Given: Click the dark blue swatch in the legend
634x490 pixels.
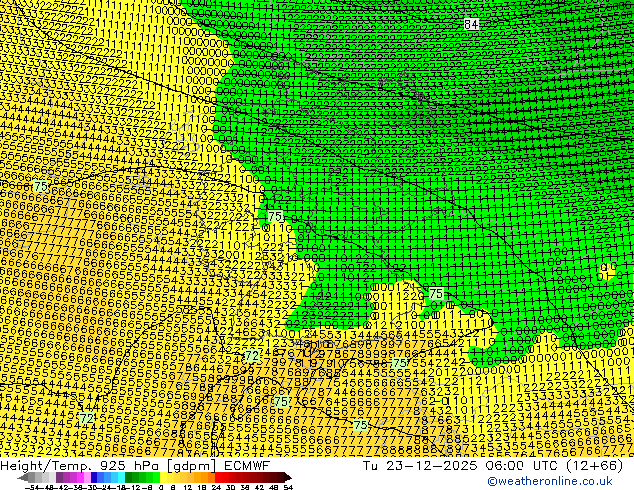Looking at the screenshot, I should 94,478.
